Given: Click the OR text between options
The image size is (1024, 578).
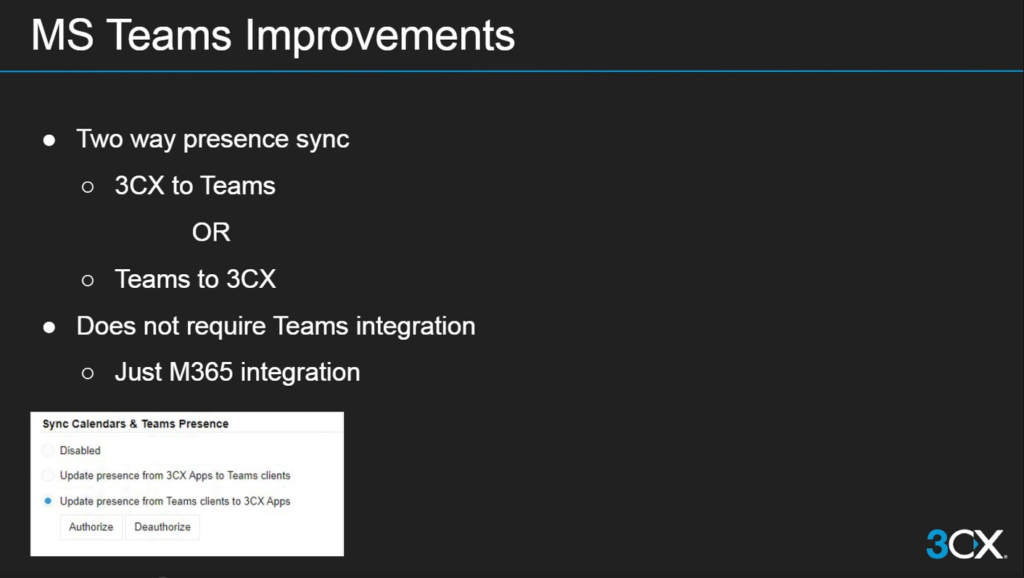Looking at the screenshot, I should [x=211, y=233].
